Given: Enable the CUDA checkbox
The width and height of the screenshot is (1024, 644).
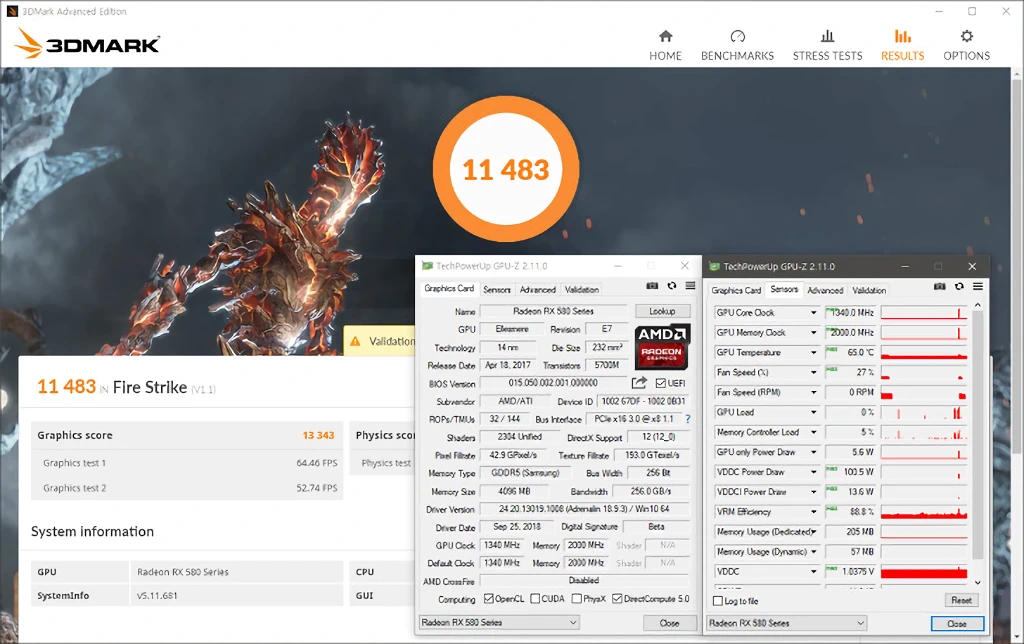Looking at the screenshot, I should [535, 598].
